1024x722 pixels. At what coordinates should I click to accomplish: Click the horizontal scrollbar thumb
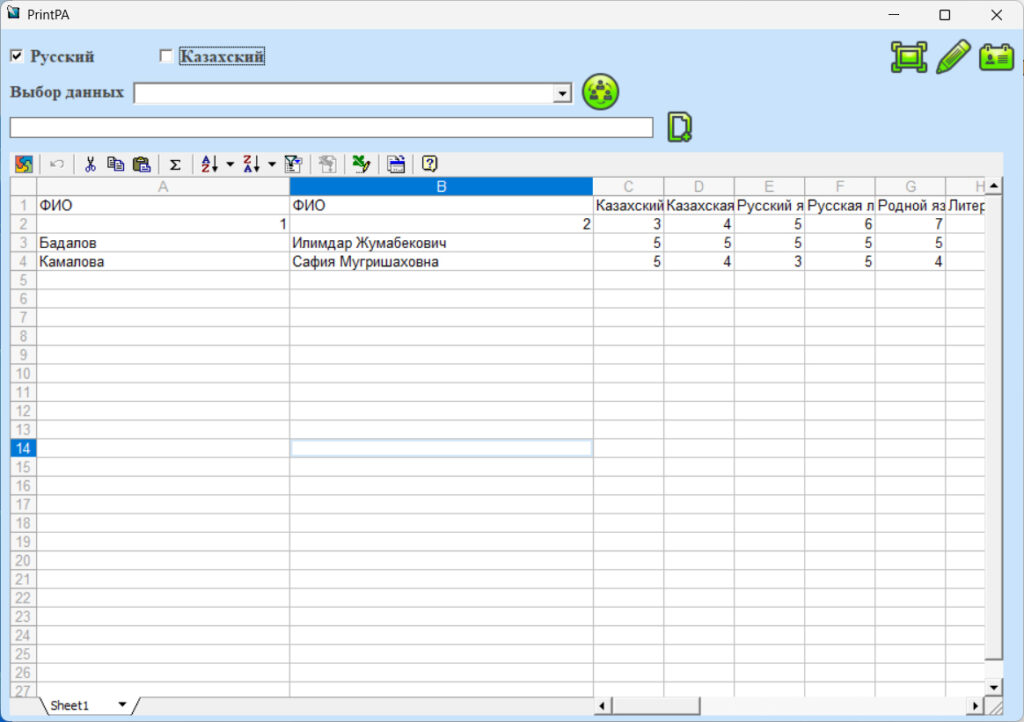[x=656, y=706]
